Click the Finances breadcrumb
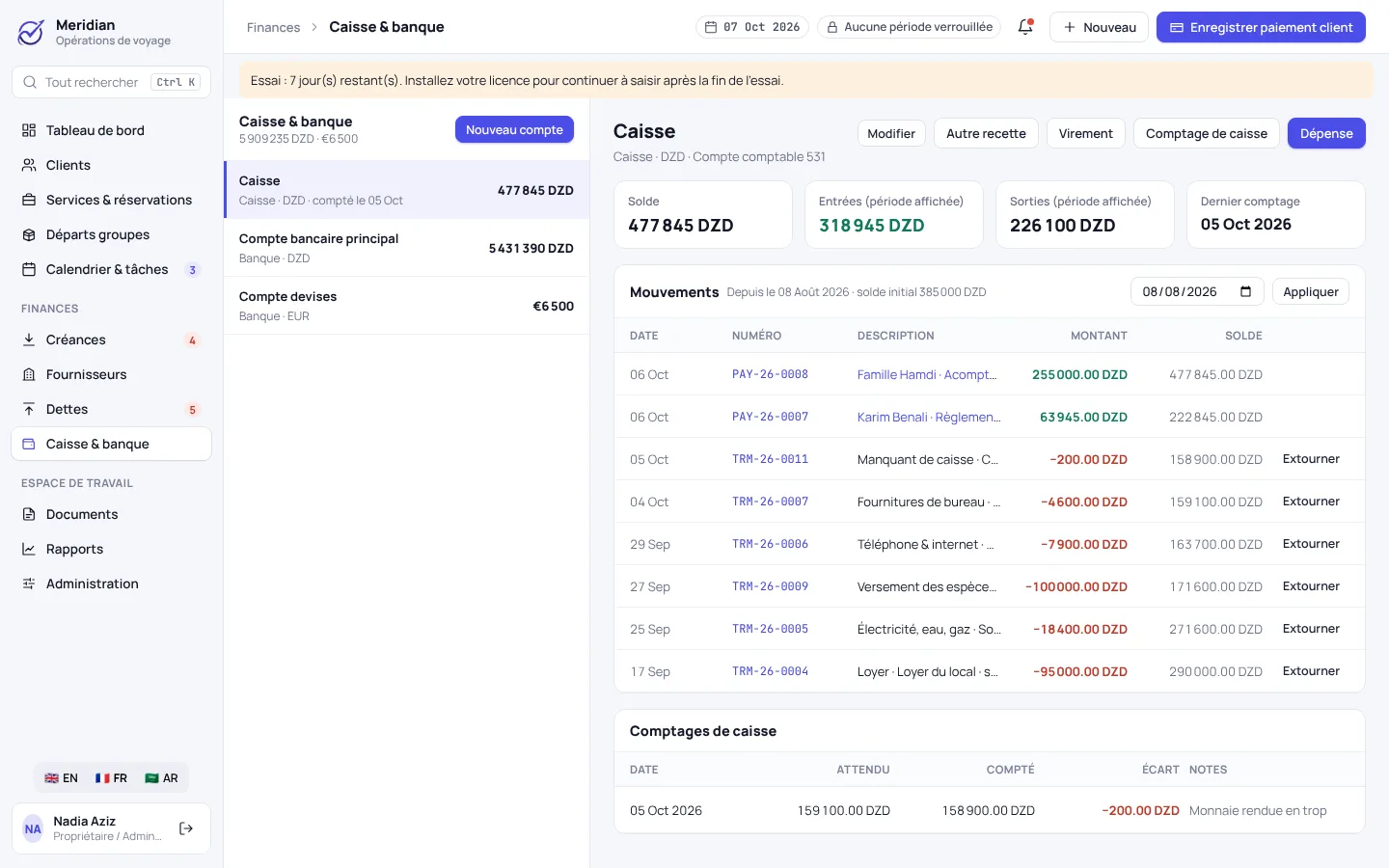Viewport: 1389px width, 868px height. tap(273, 27)
